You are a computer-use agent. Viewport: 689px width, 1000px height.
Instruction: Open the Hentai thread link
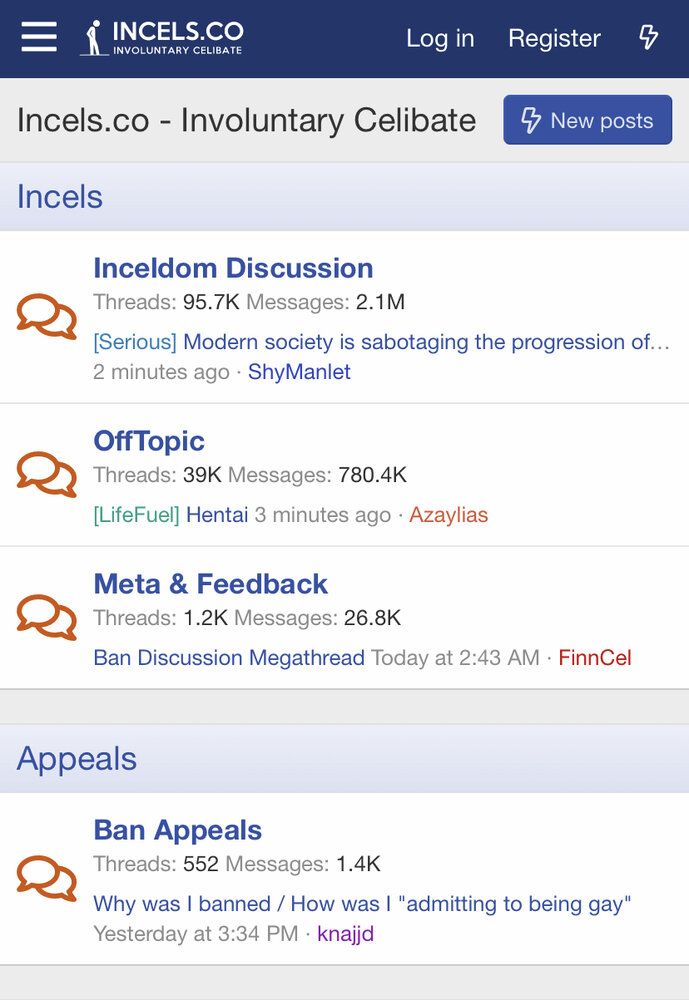[x=217, y=515]
